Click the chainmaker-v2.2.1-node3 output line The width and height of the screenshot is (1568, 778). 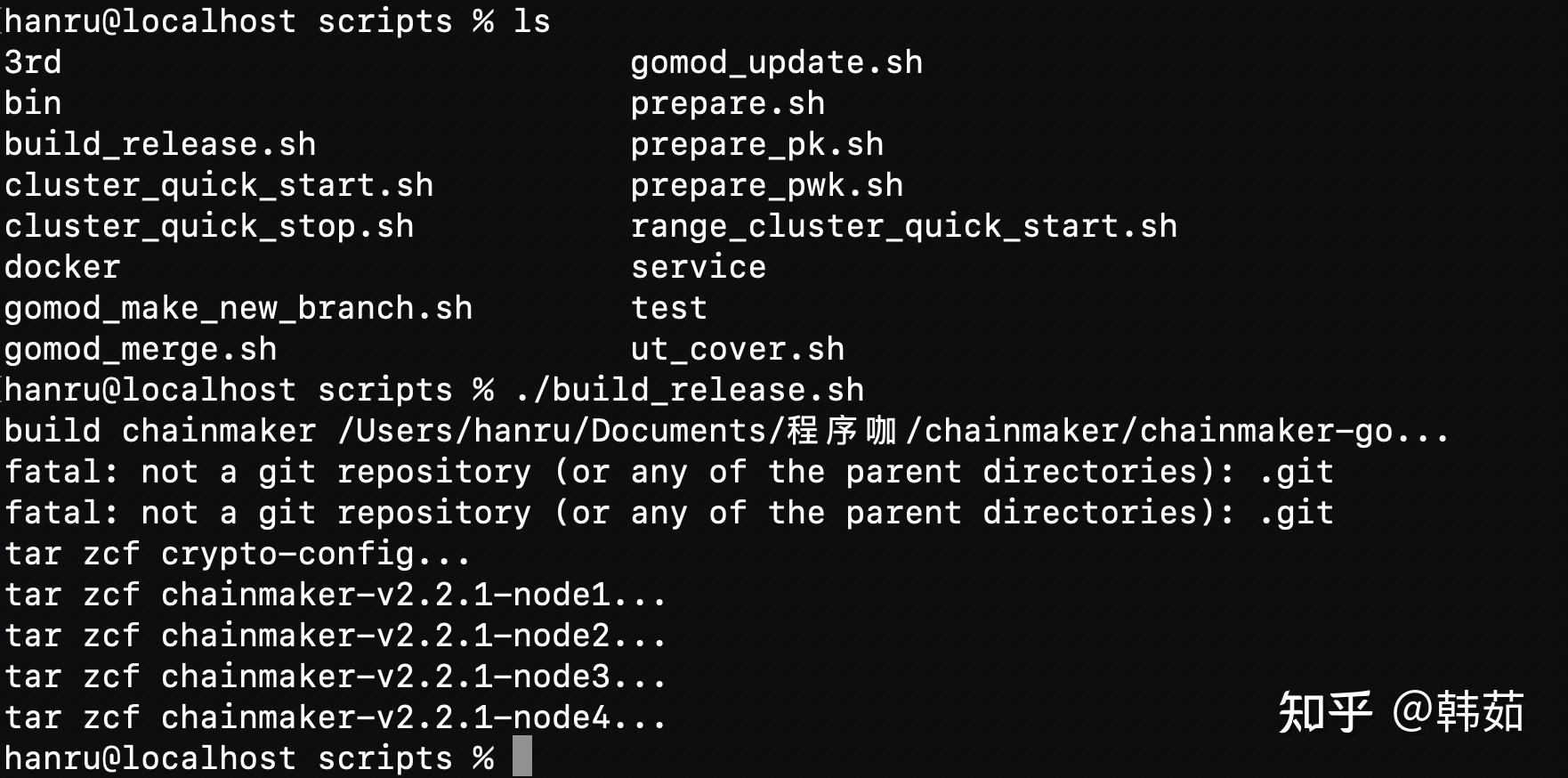tap(335, 677)
